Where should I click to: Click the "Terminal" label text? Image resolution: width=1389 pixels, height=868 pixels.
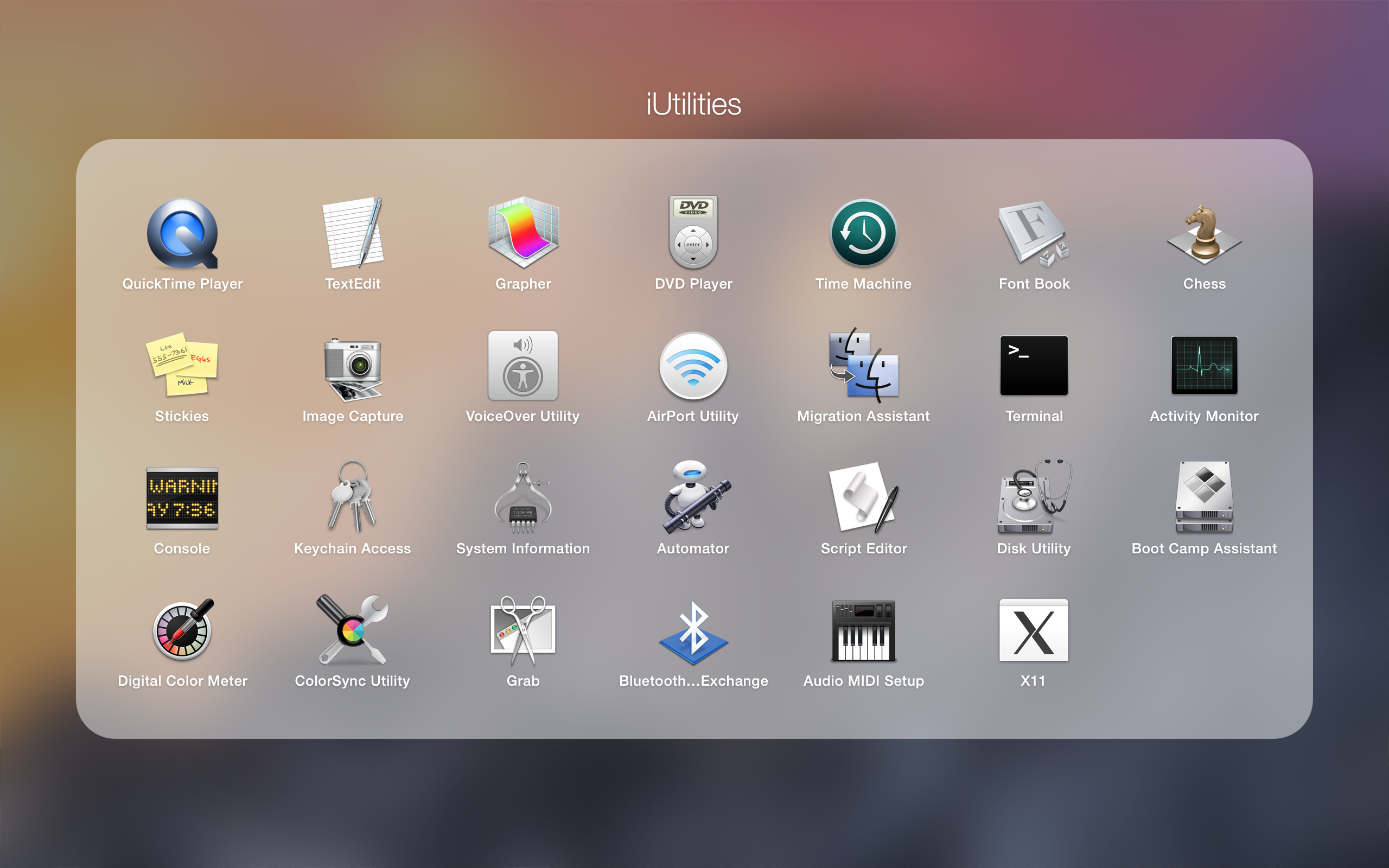[x=1034, y=416]
